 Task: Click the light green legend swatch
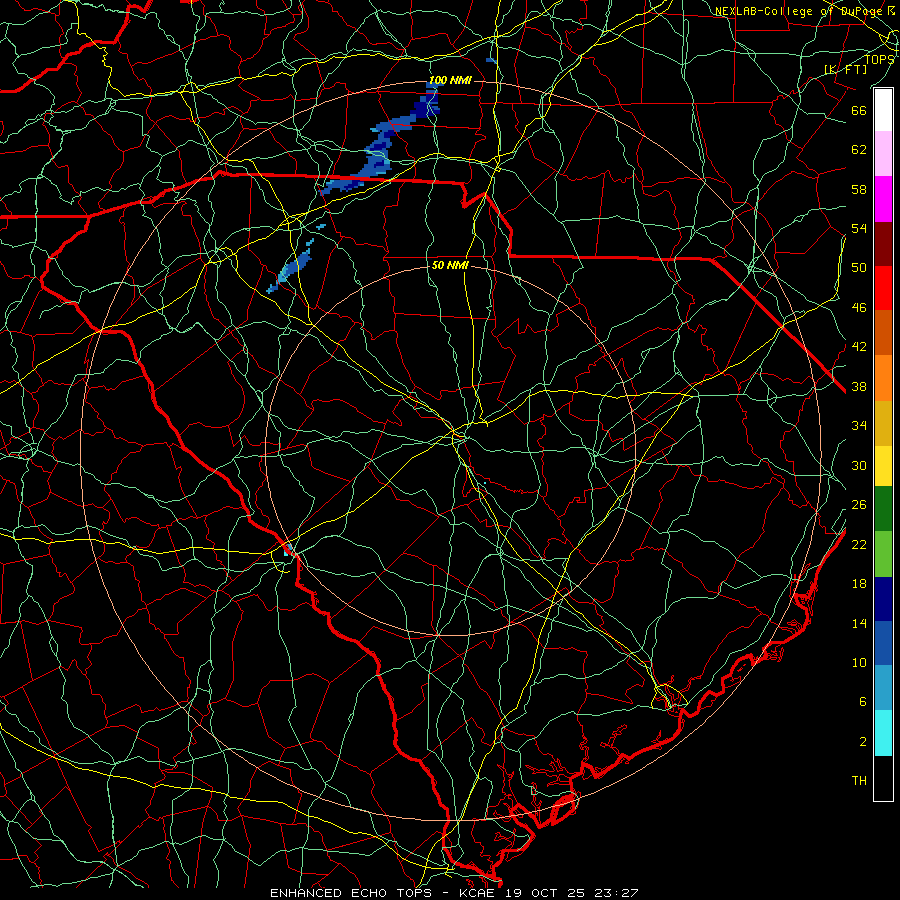(x=883, y=553)
